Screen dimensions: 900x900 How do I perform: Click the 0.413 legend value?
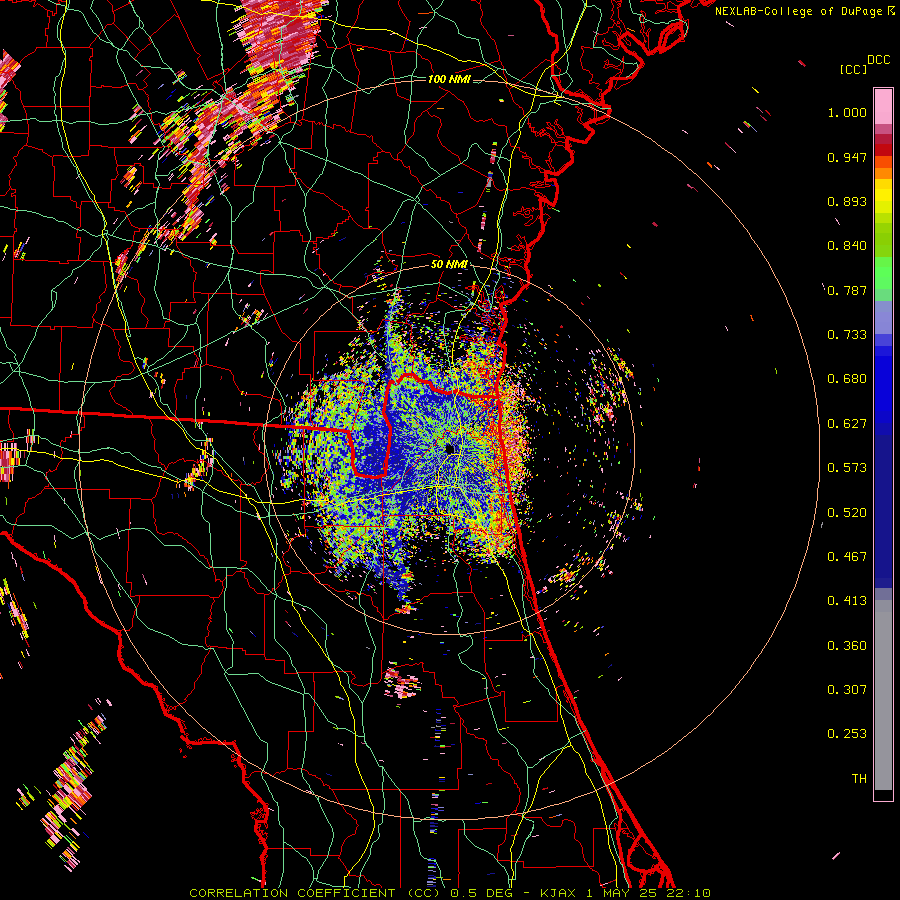(x=847, y=601)
